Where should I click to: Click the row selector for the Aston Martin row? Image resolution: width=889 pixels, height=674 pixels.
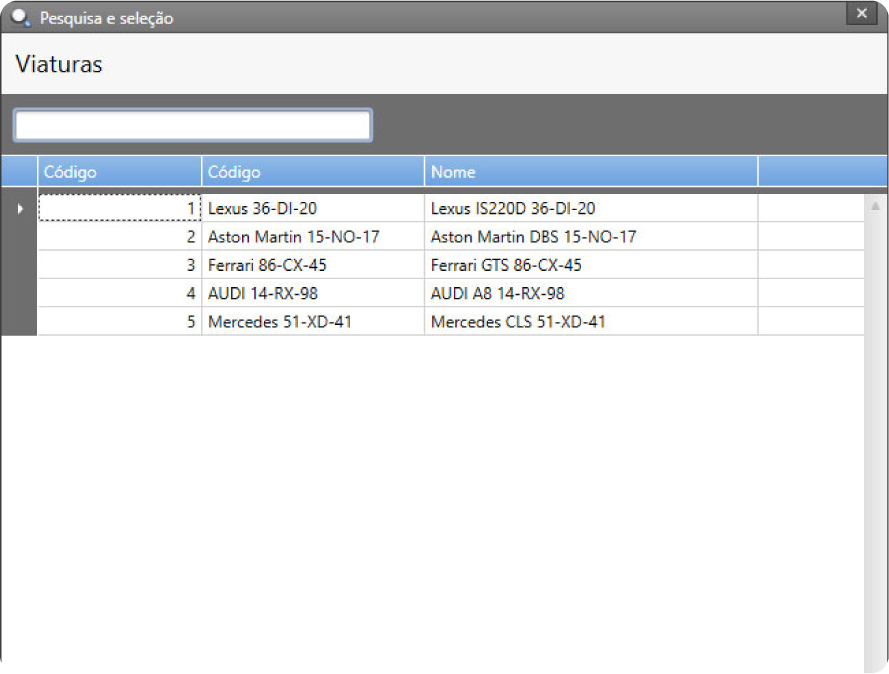click(x=19, y=237)
